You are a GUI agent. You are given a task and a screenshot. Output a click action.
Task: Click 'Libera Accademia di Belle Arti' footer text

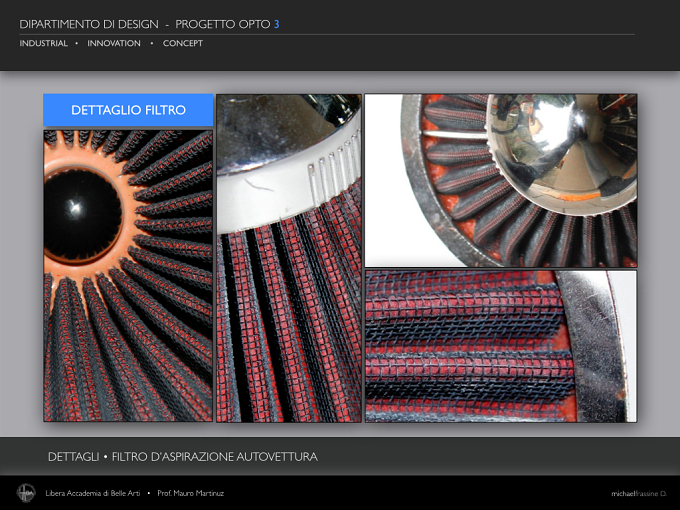pos(93,493)
